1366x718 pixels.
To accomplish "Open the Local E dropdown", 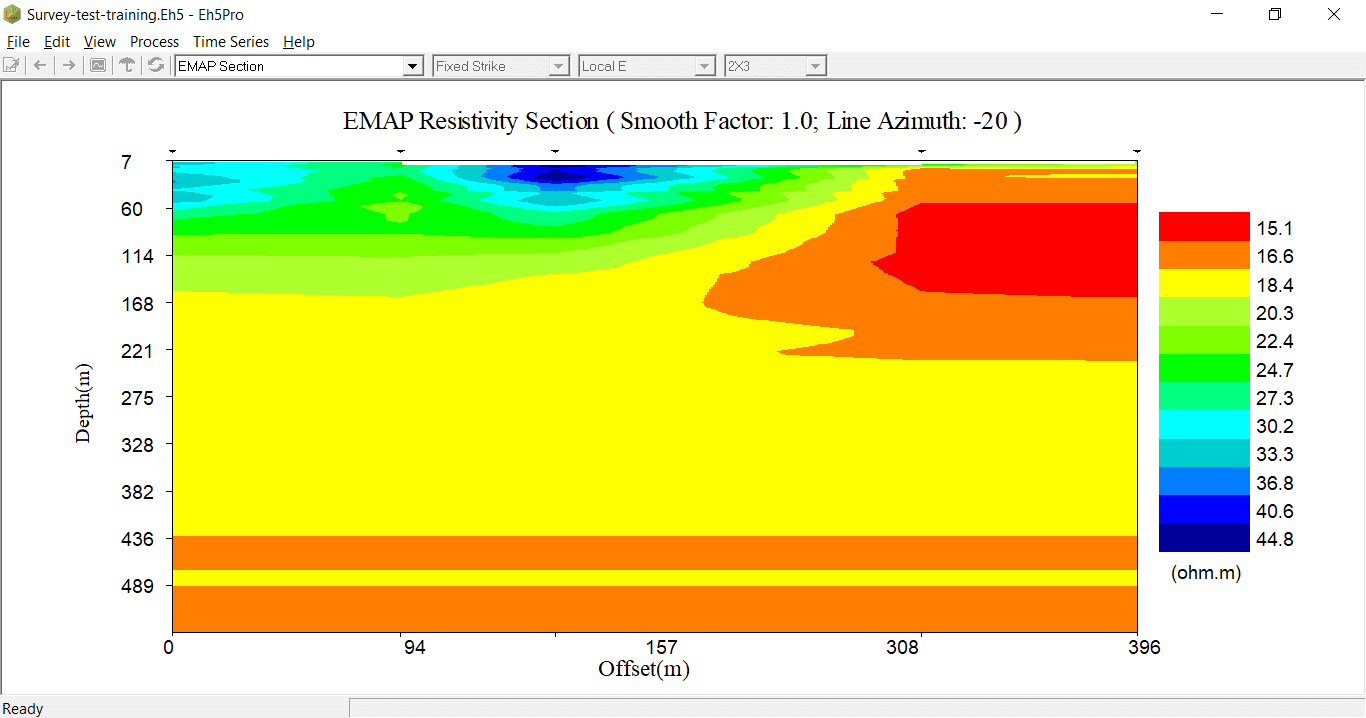I will coord(705,66).
